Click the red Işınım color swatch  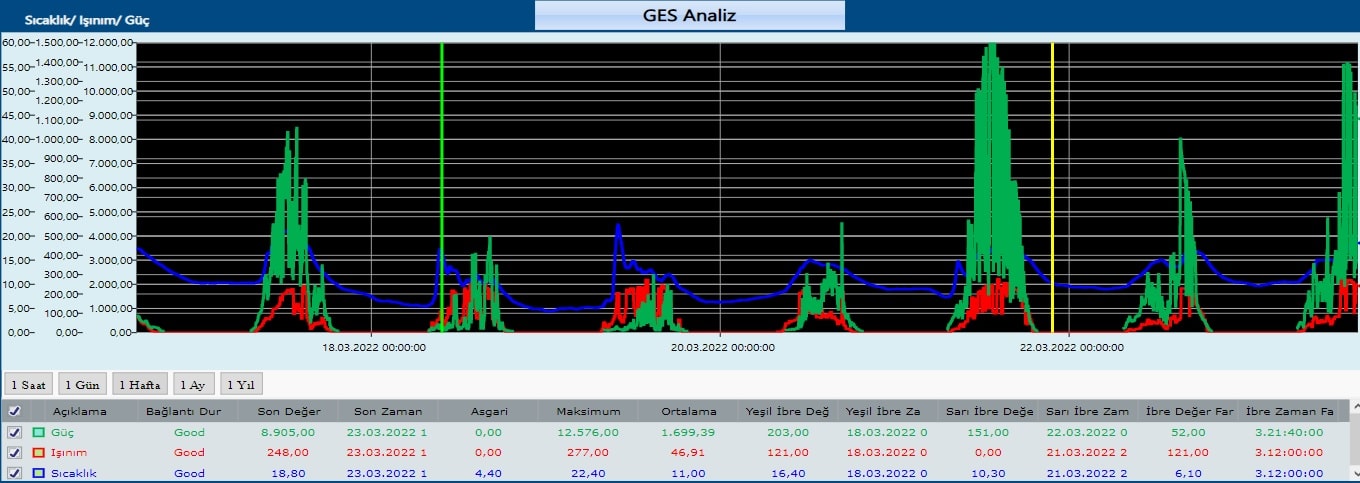[x=39, y=453]
